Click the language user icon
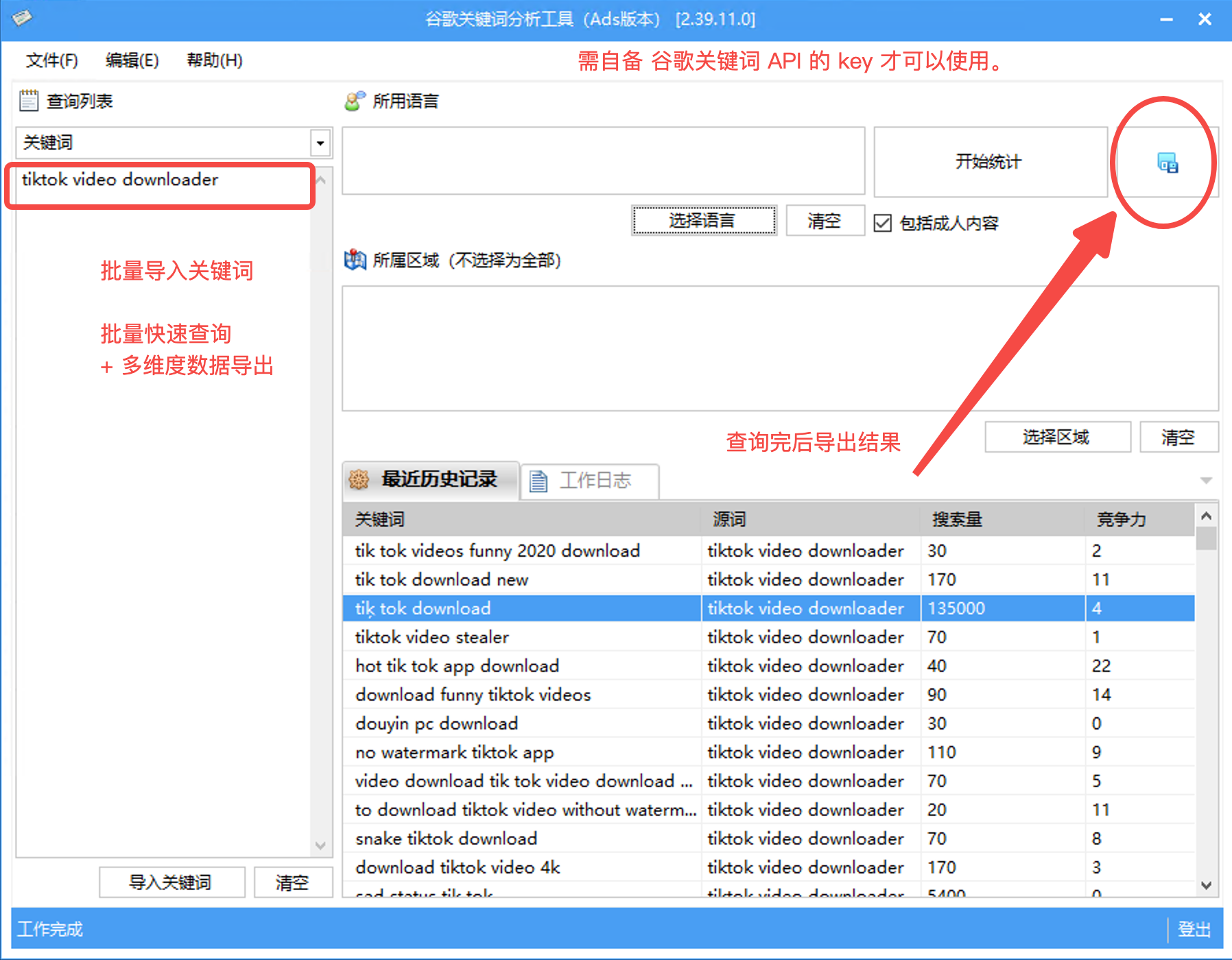Viewport: 1232px width, 960px height. point(355,101)
